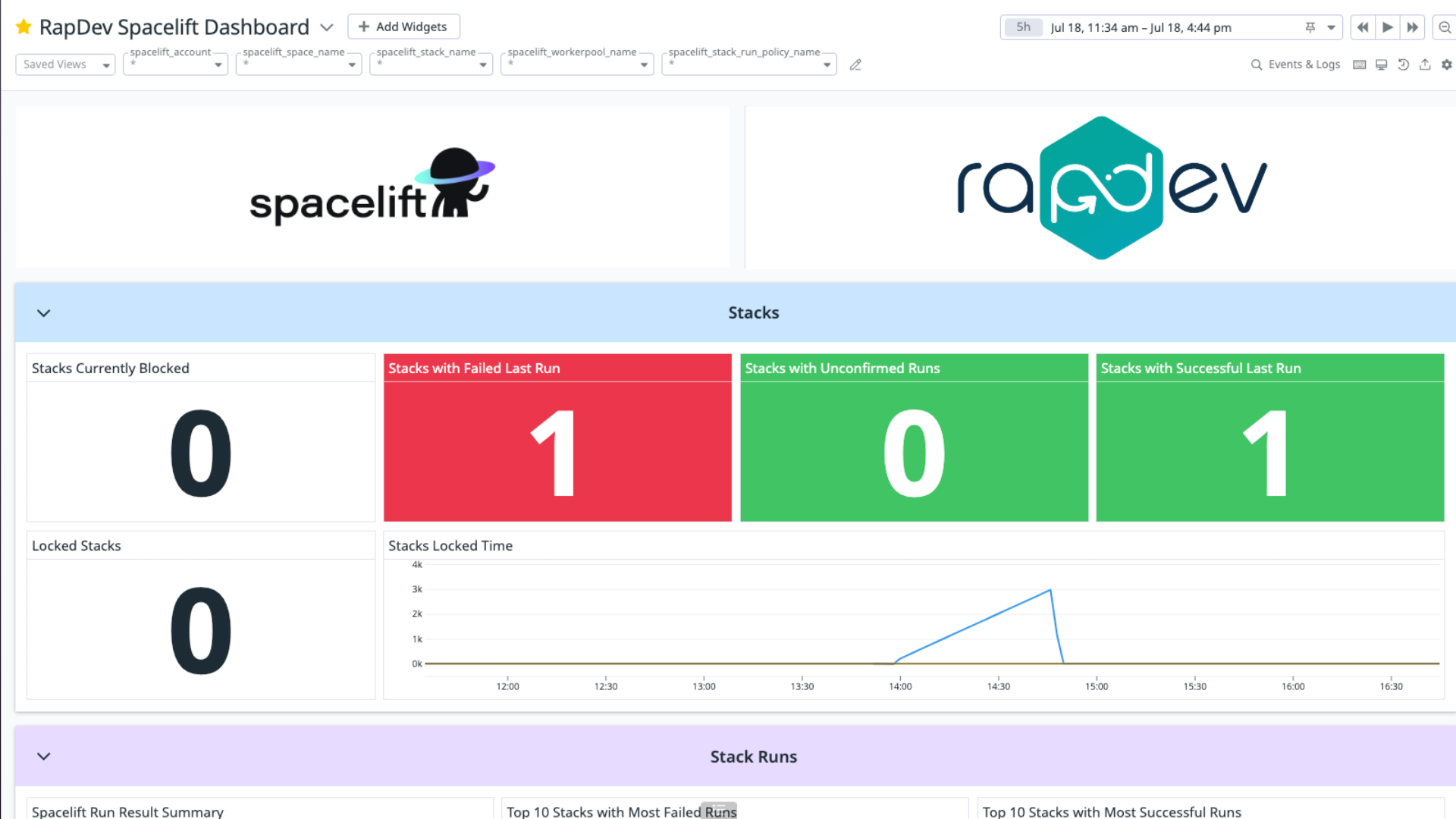1456x819 pixels.
Task: Click the time range text field
Action: pyautogui.click(x=1141, y=27)
